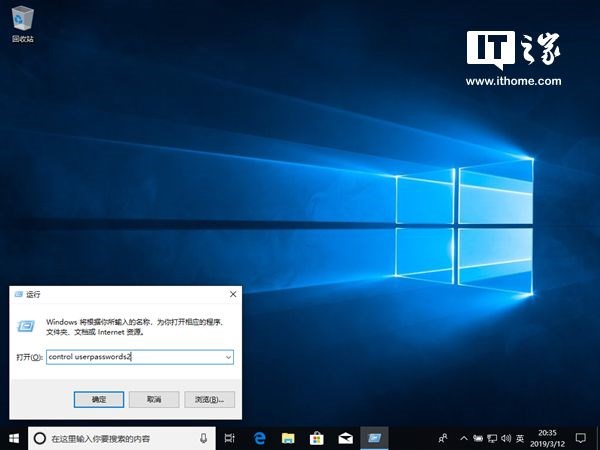Launch Microsoft Edge from the taskbar
The height and width of the screenshot is (450, 600).
click(259, 438)
